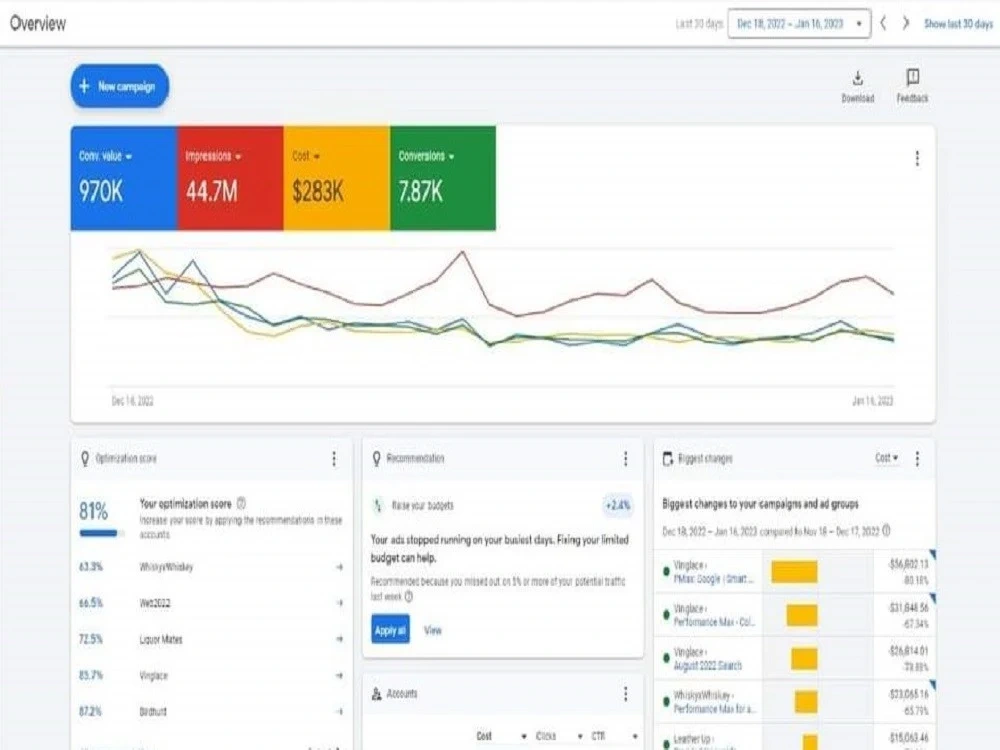Viewport: 1000px width, 750px height.
Task: Open the Cost metric card dropdown
Action: (x=306, y=156)
